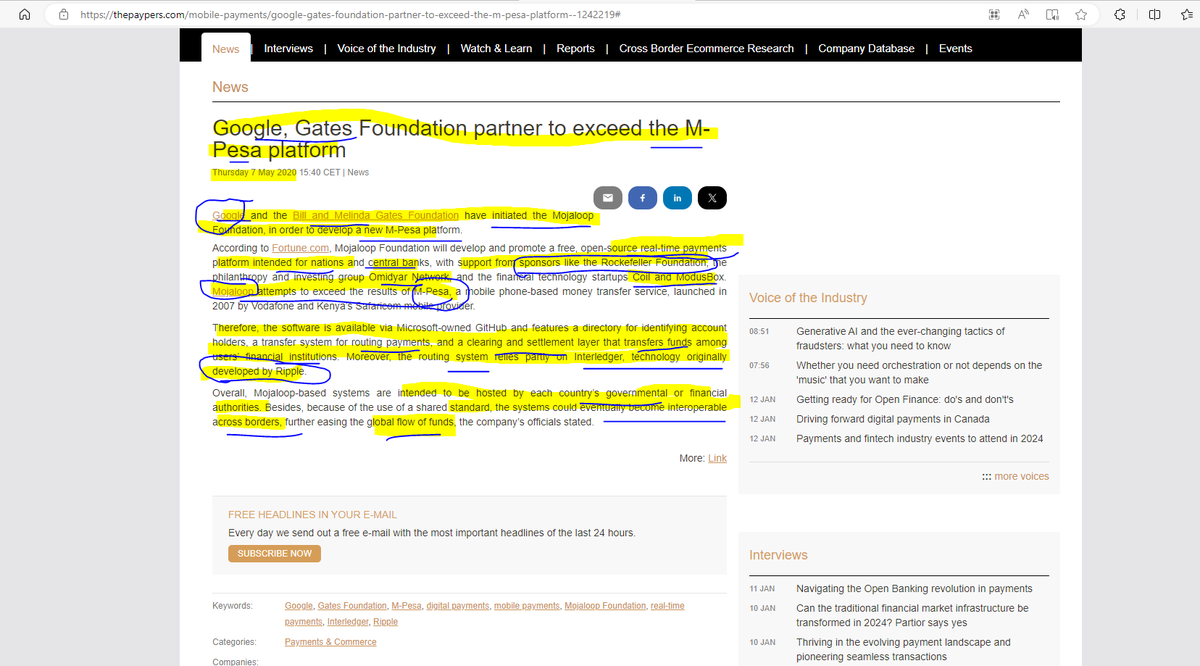The height and width of the screenshot is (666, 1200).
Task: Follow the Fortune.com link
Action: 298,247
